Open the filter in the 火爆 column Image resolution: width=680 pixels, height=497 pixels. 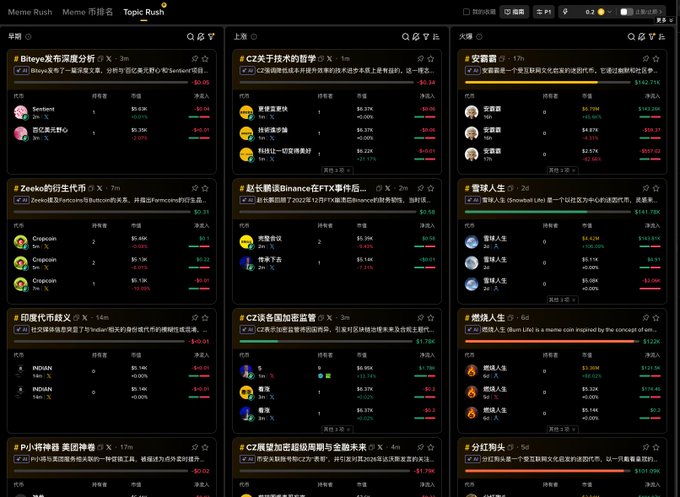651,37
